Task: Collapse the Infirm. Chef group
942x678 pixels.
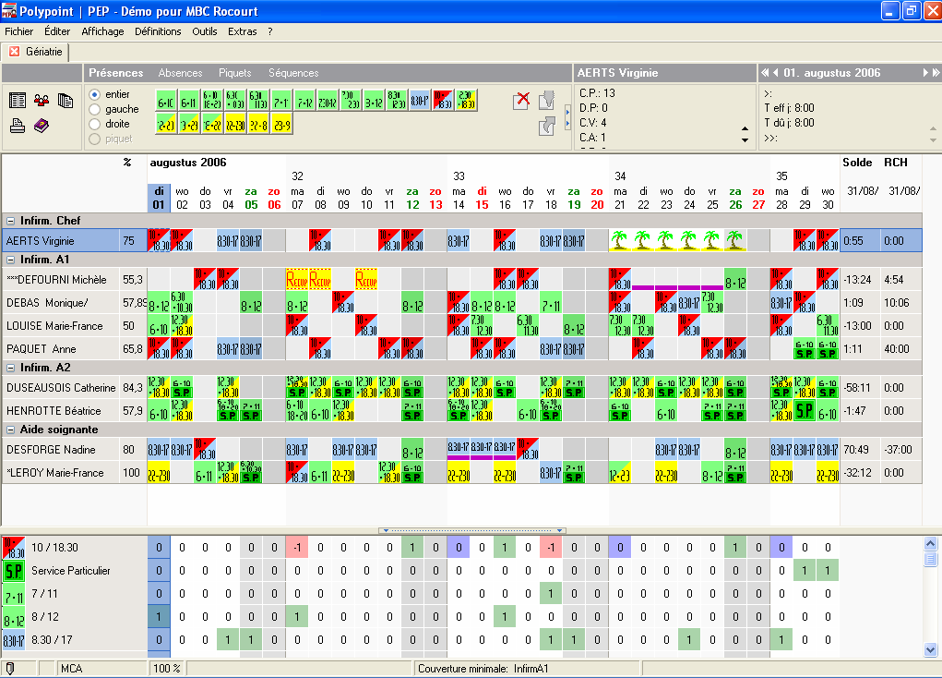Action: tap(11, 221)
